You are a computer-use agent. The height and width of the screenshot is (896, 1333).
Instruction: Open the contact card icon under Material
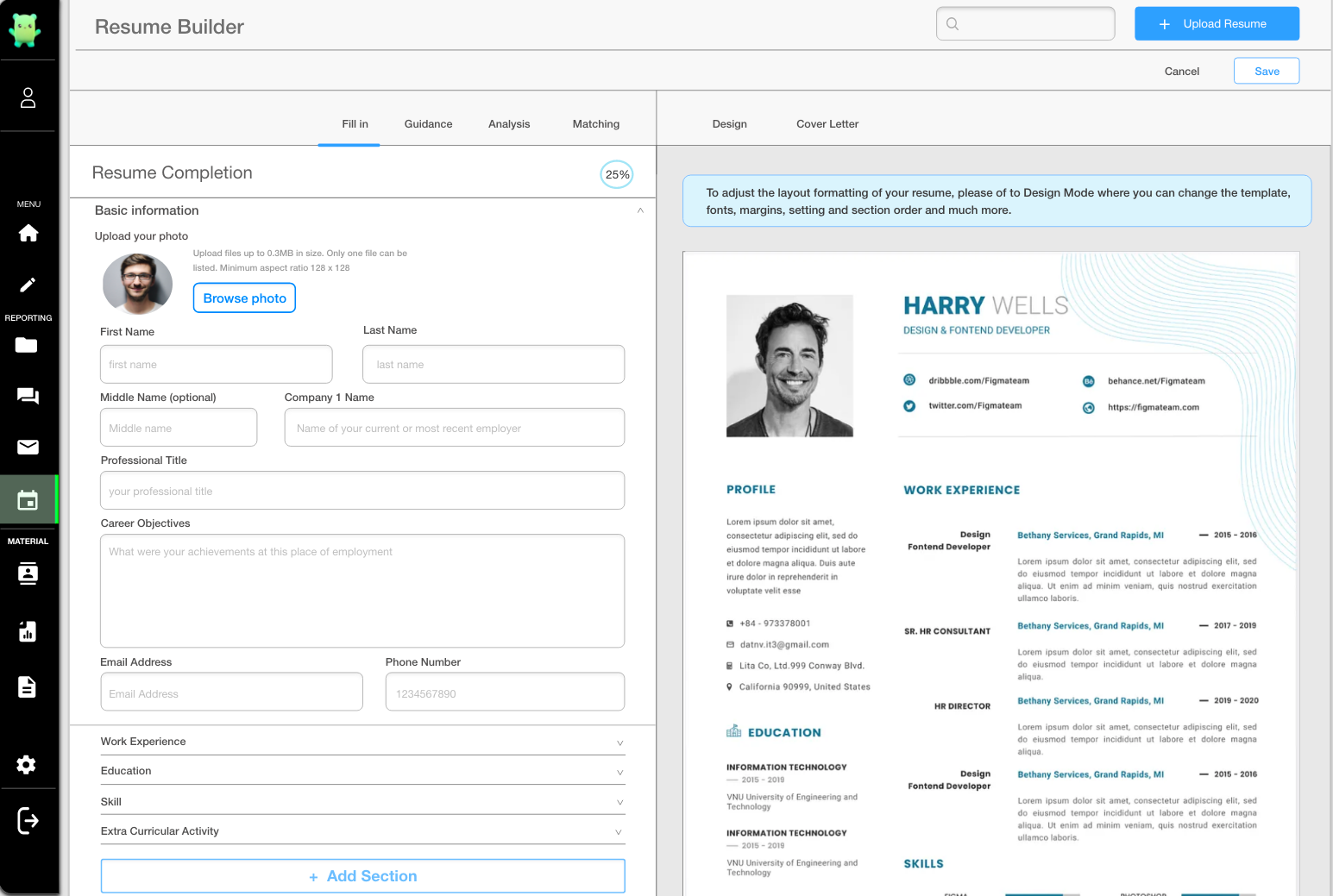pos(28,573)
